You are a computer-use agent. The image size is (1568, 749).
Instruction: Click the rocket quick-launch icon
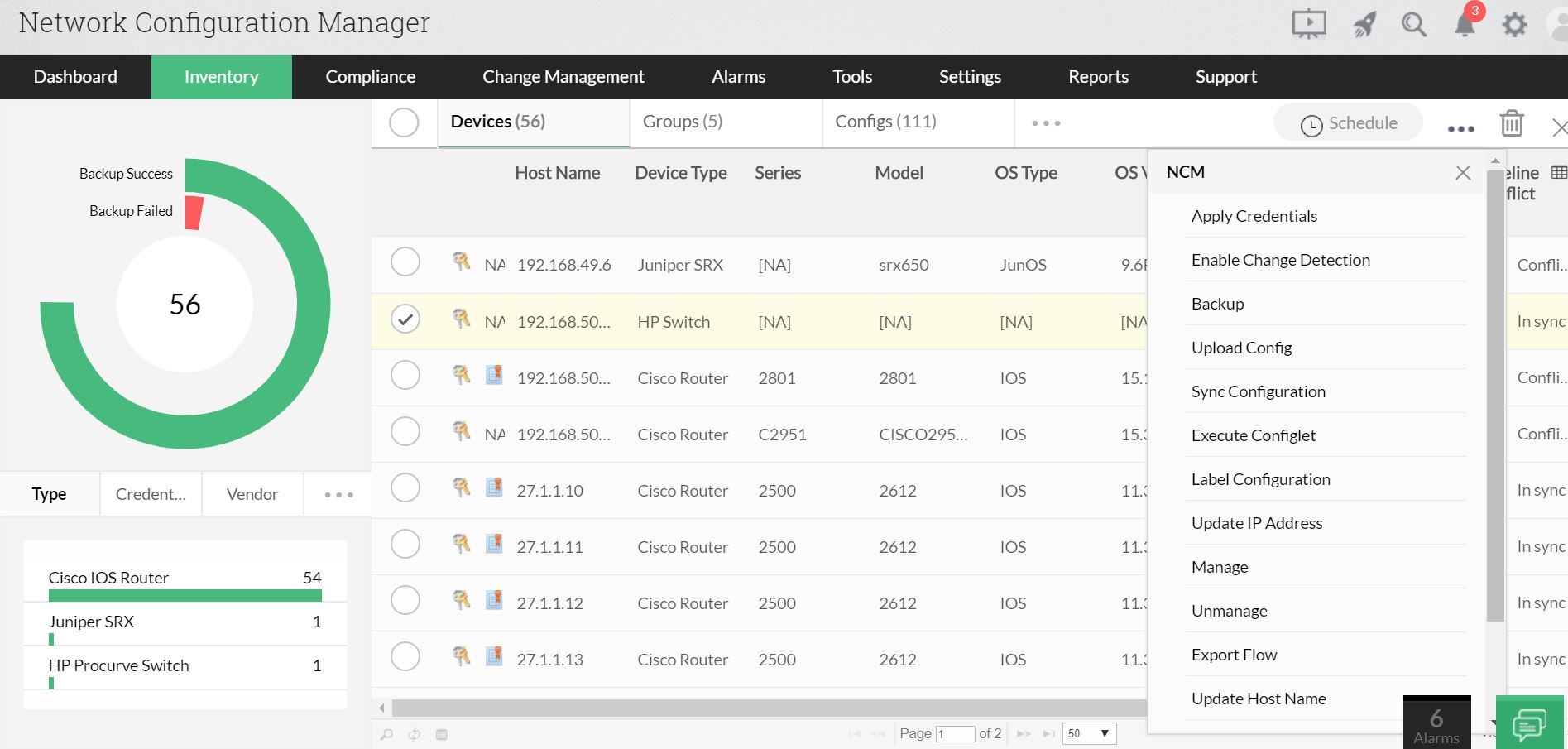[x=1362, y=24]
